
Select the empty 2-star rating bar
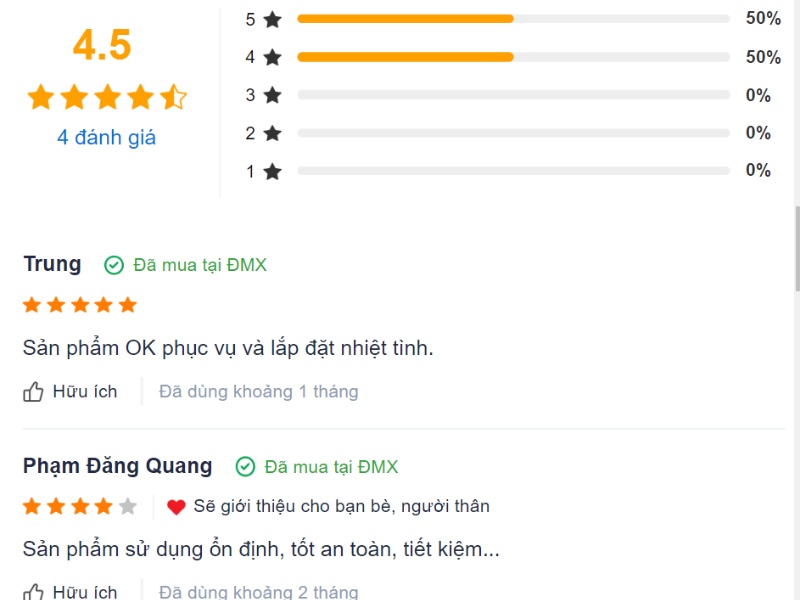(513, 133)
